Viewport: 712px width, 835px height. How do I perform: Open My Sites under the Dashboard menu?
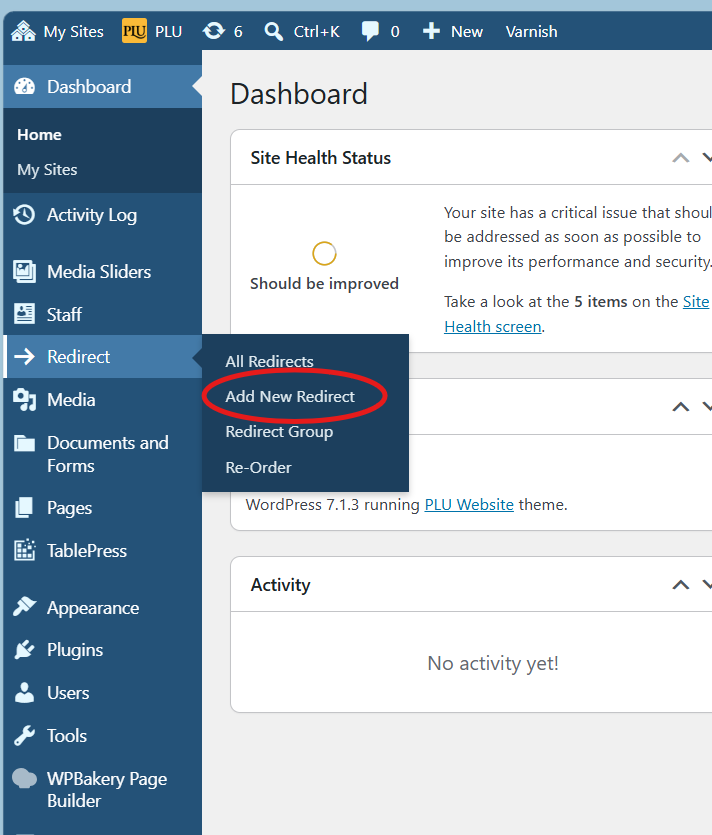pos(47,170)
